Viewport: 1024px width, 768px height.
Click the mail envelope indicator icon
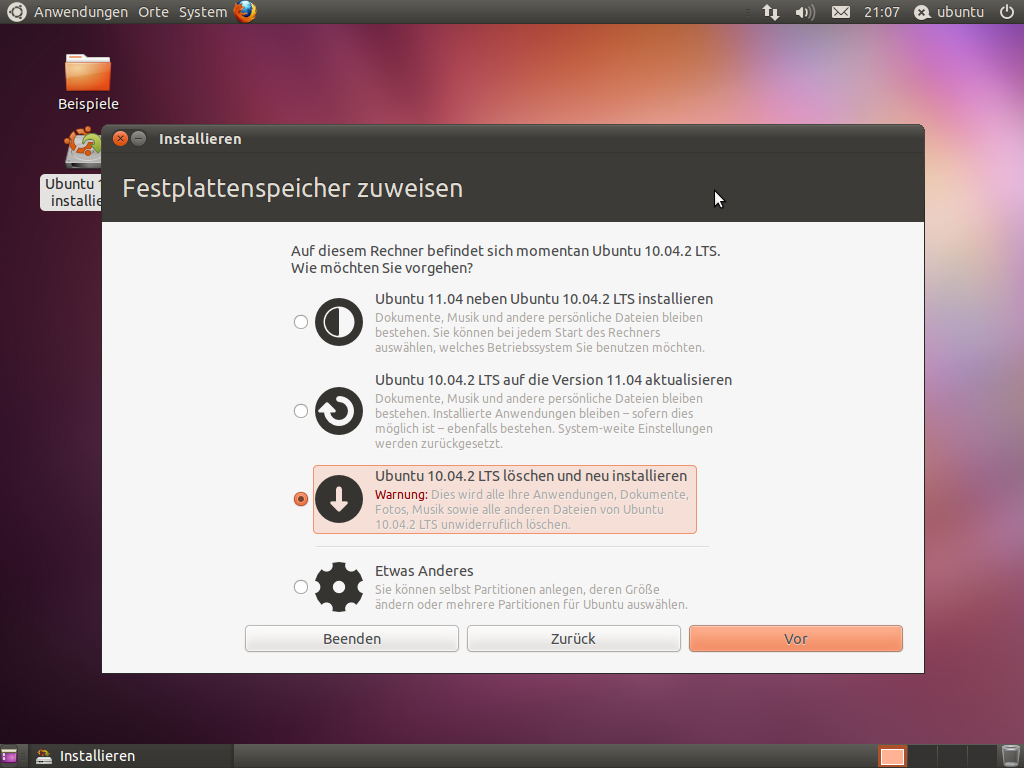pyautogui.click(x=839, y=12)
